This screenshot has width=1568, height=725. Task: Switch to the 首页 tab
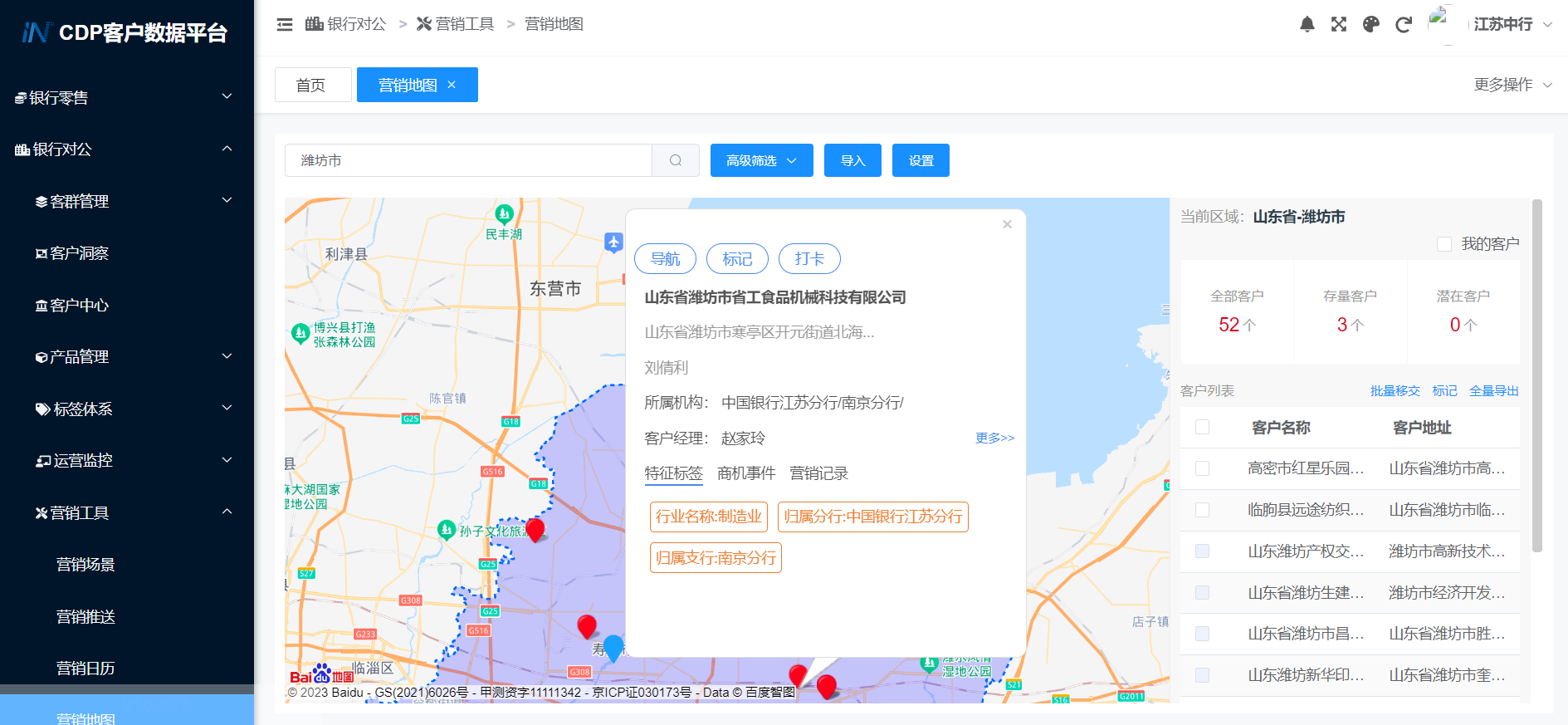tap(313, 85)
